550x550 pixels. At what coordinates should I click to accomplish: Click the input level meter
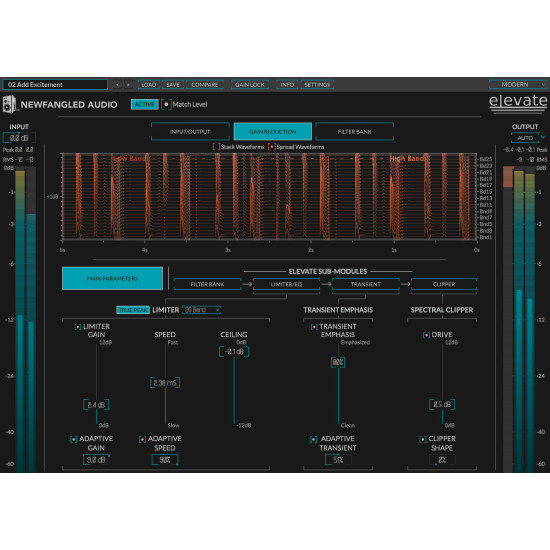(26, 321)
